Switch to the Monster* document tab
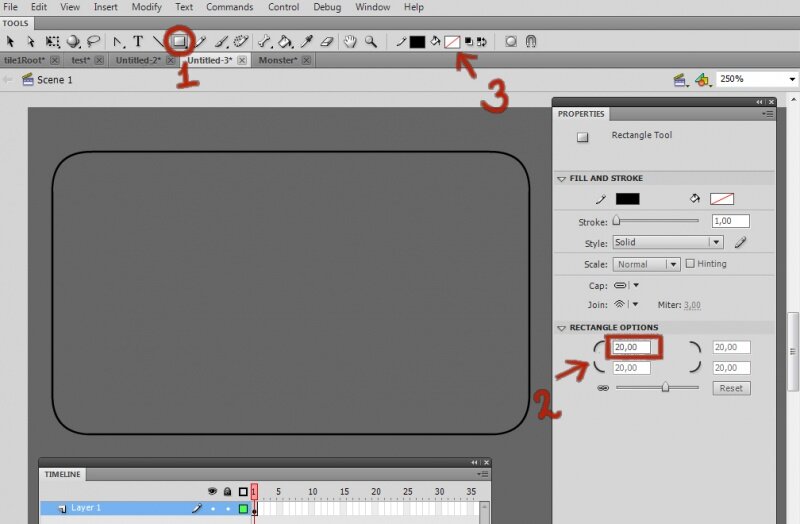The height and width of the screenshot is (524, 800). (x=278, y=60)
